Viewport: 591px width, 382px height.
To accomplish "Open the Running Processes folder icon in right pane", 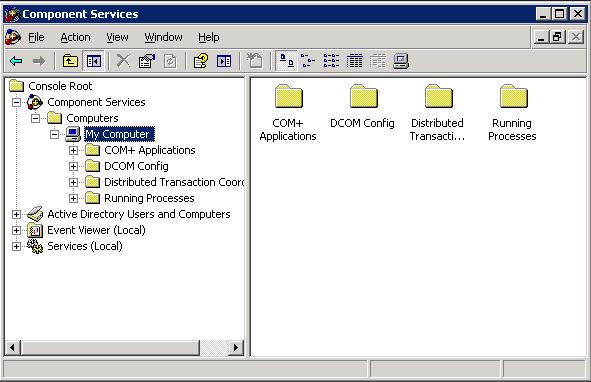I will coord(513,97).
